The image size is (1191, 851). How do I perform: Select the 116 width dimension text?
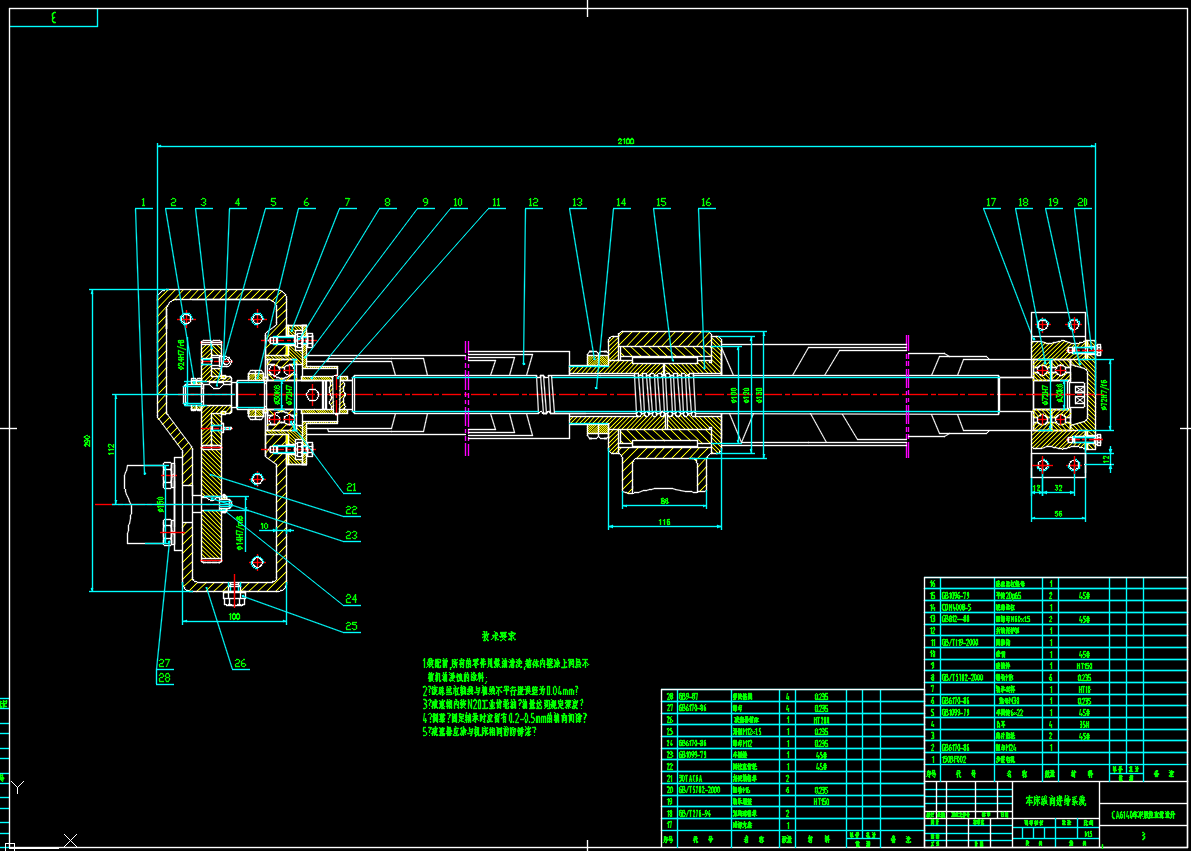pyautogui.click(x=664, y=523)
